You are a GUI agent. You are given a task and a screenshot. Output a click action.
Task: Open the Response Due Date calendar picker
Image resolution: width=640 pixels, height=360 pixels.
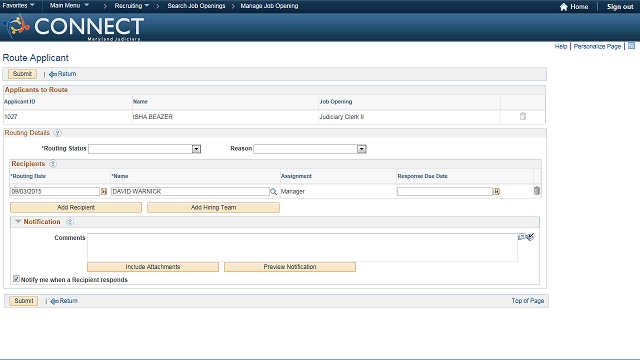point(496,191)
